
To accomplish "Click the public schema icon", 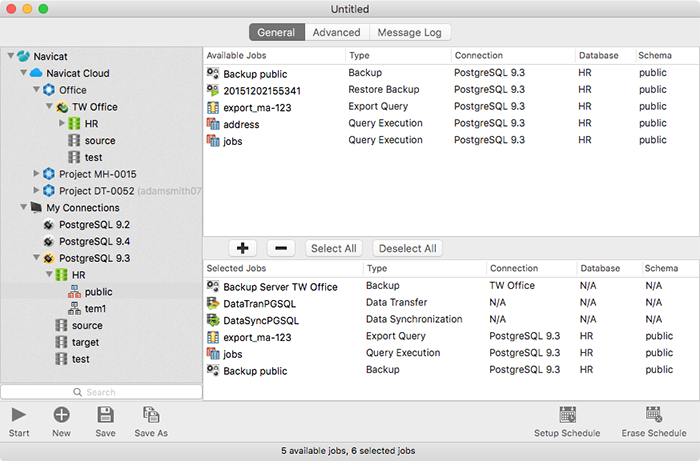I will pos(74,292).
